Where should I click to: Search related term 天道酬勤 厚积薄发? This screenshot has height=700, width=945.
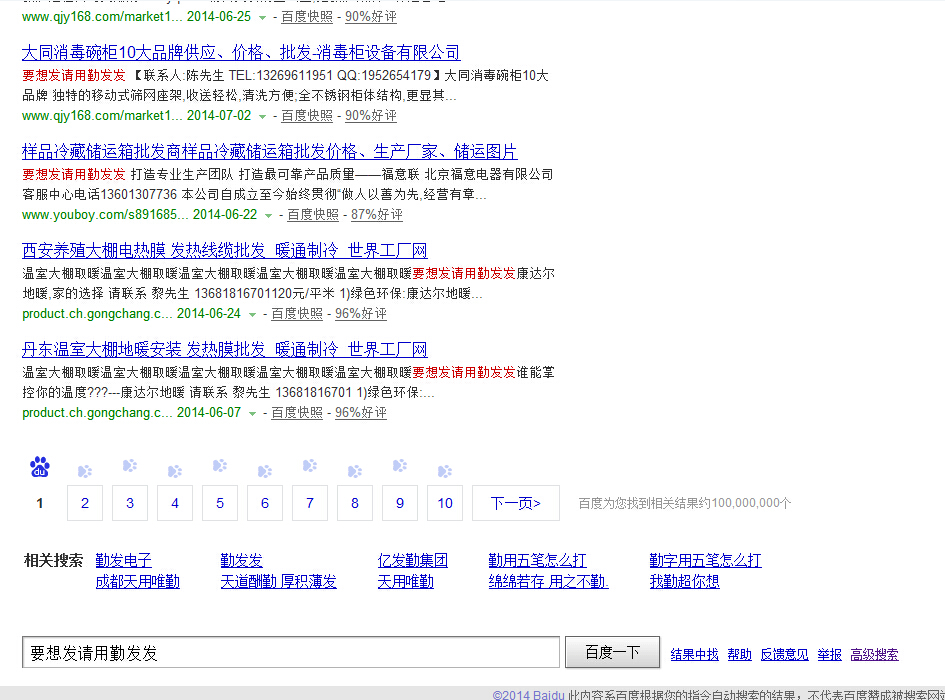[x=278, y=582]
